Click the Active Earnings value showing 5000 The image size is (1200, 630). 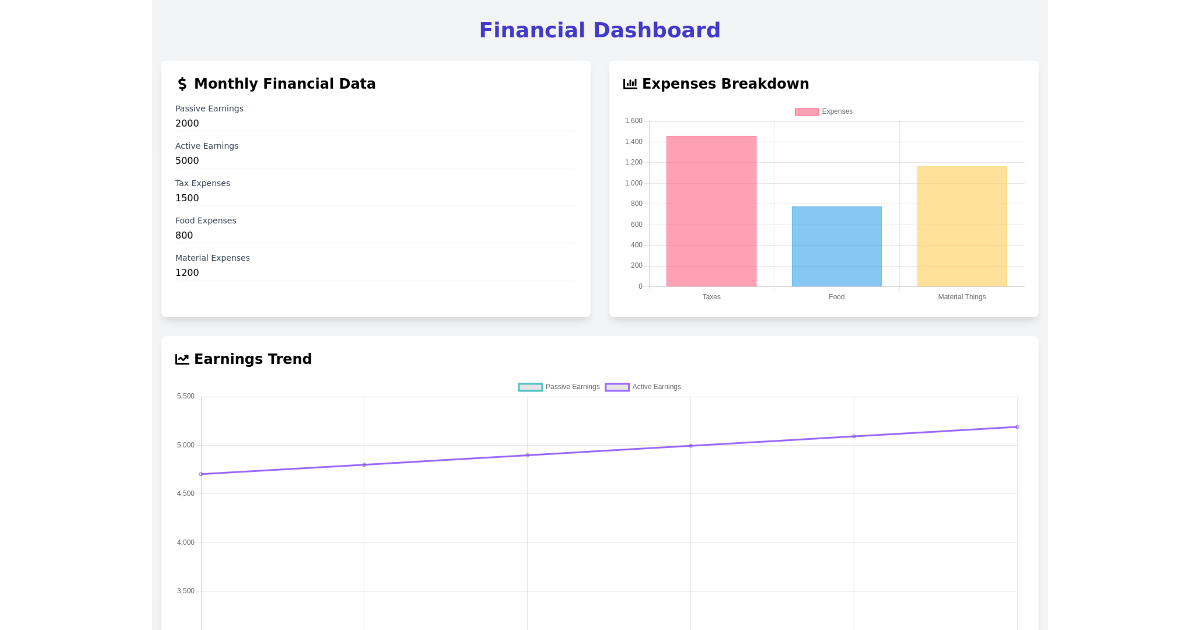186,160
